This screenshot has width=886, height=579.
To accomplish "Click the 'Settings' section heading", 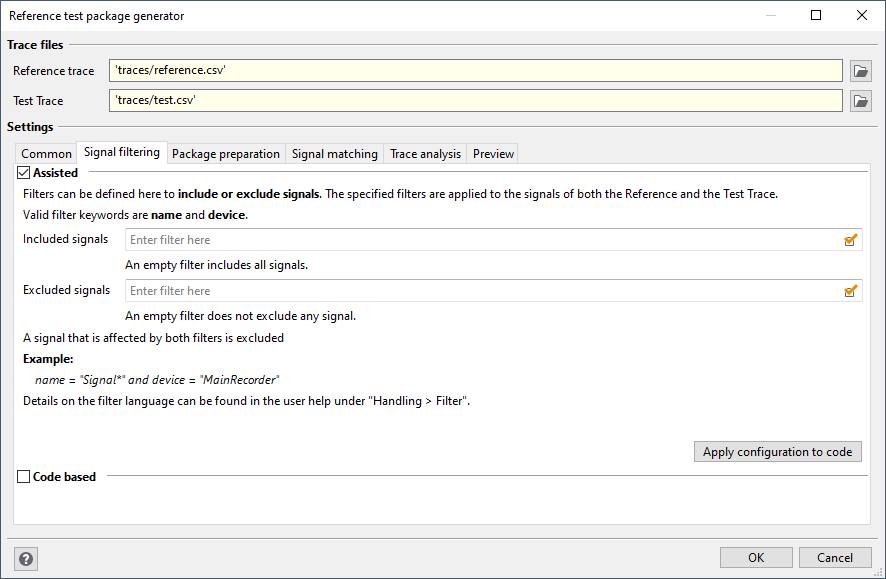I will tap(30, 127).
